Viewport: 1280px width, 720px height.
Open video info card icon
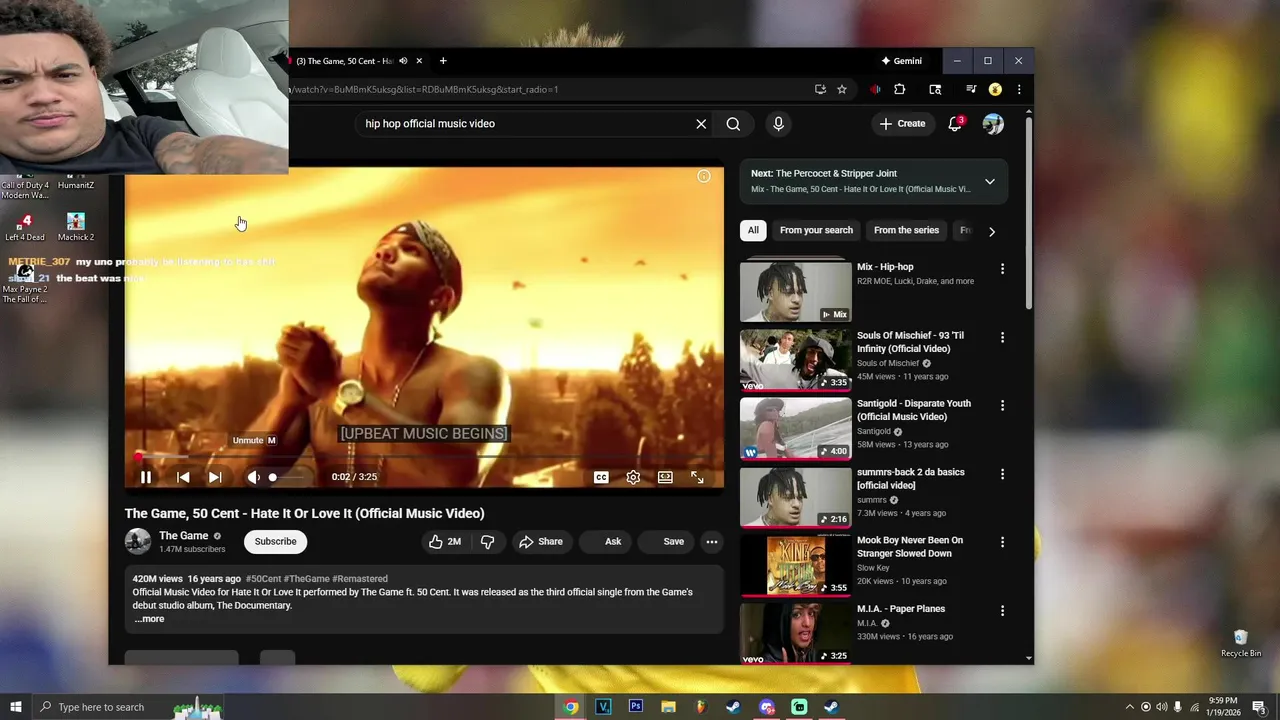tap(704, 176)
